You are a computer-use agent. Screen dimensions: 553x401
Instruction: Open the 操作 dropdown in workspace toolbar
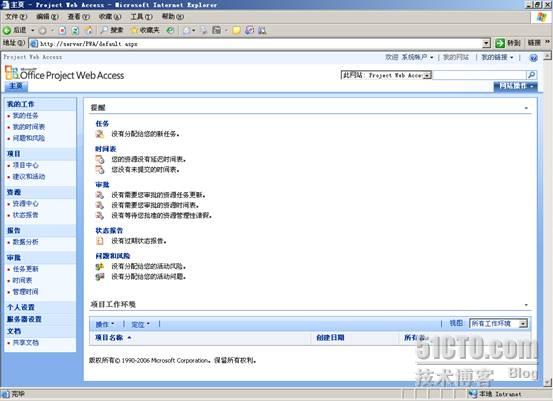(105, 324)
